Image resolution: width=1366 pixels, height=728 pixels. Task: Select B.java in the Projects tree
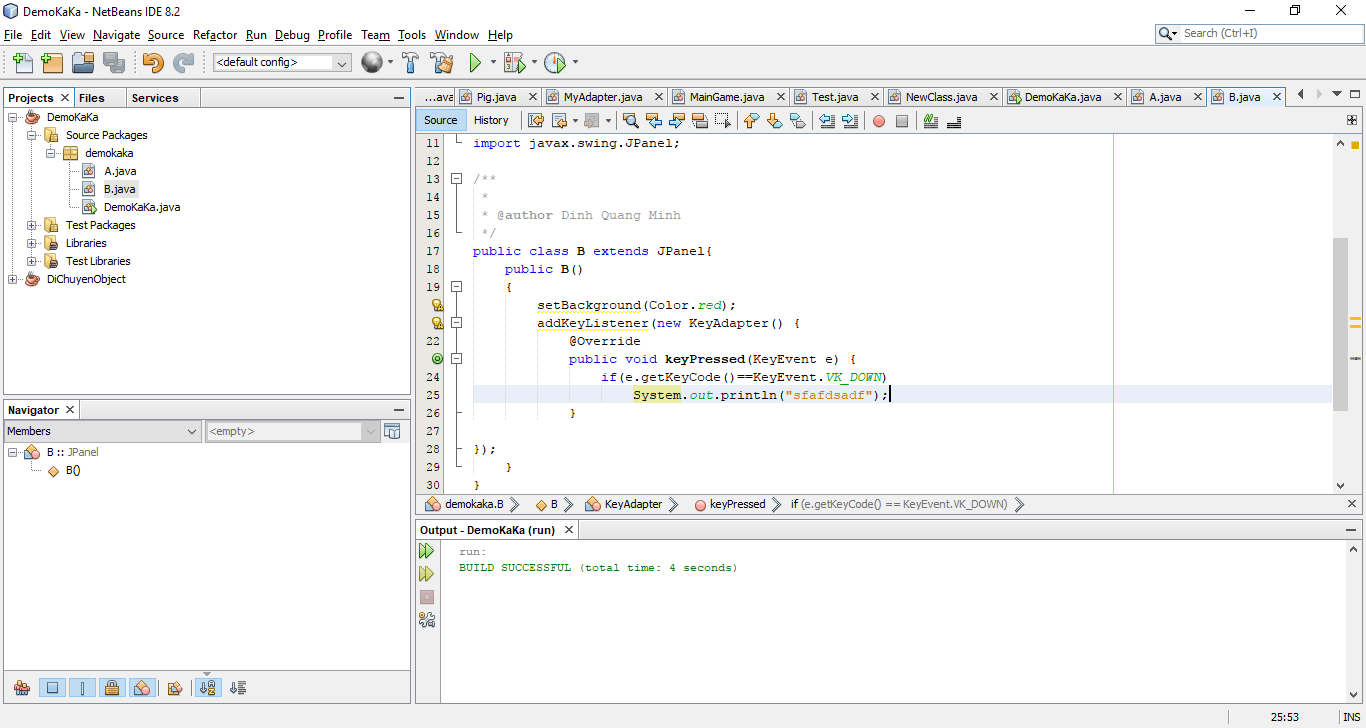[x=120, y=188]
